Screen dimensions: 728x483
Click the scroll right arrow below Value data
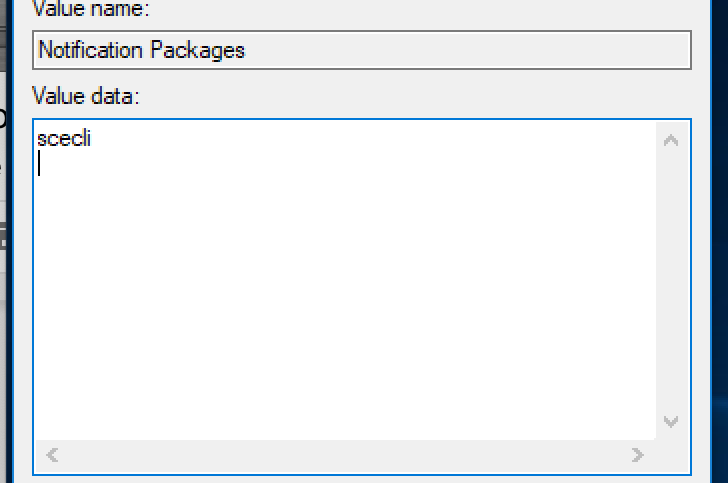click(637, 455)
